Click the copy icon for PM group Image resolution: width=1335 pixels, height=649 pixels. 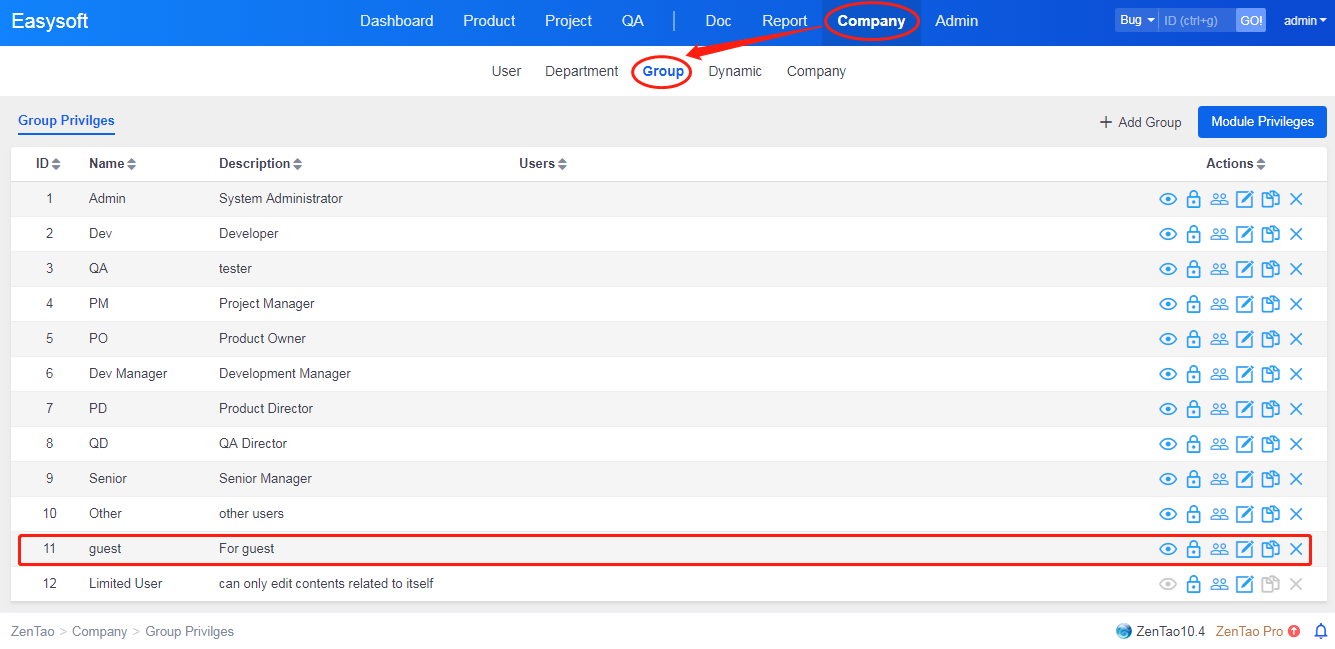[1270, 304]
